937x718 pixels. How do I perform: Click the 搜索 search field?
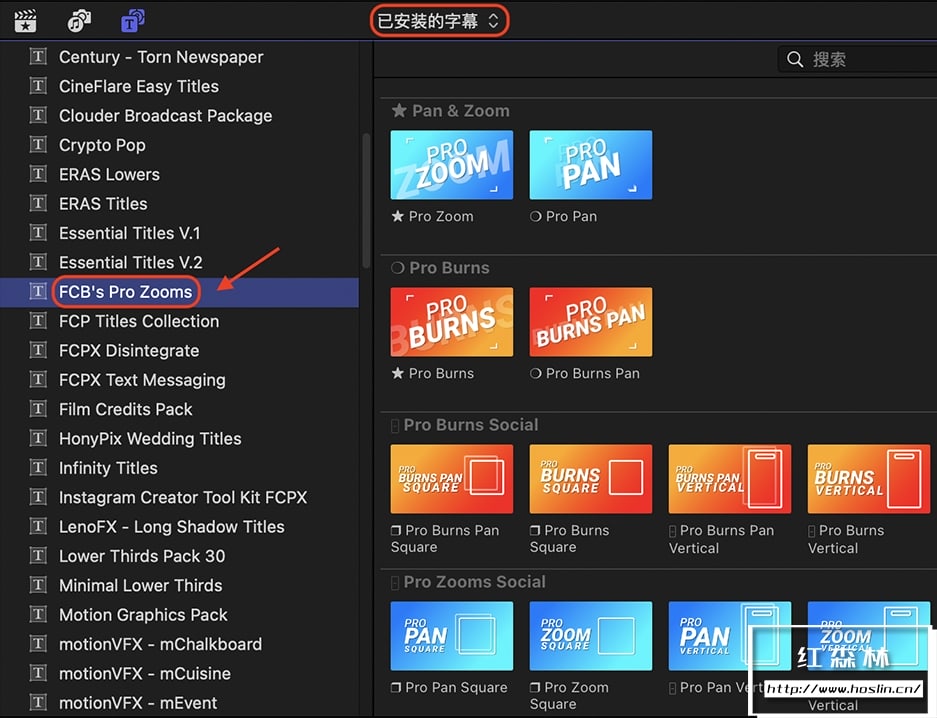858,59
